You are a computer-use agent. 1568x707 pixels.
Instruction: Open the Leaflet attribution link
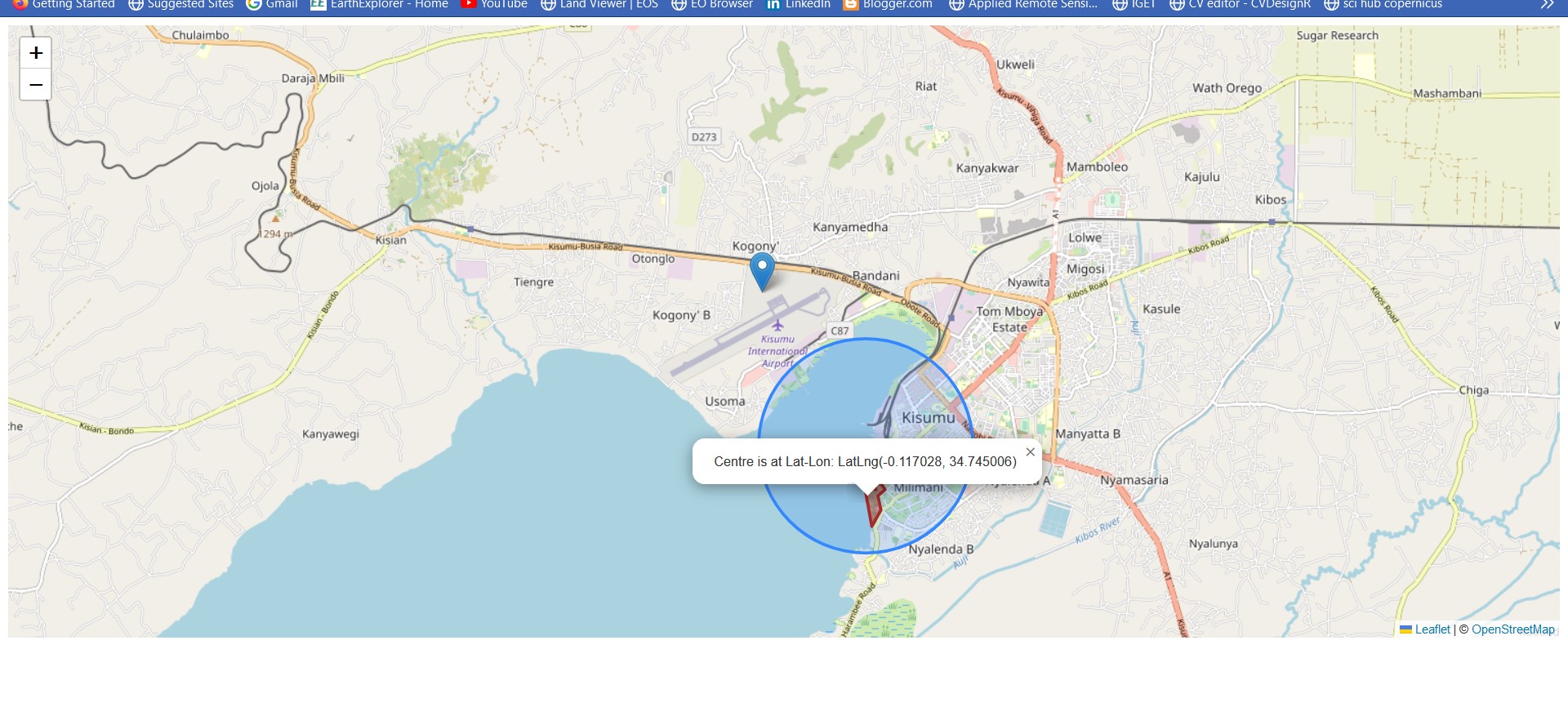(1432, 629)
